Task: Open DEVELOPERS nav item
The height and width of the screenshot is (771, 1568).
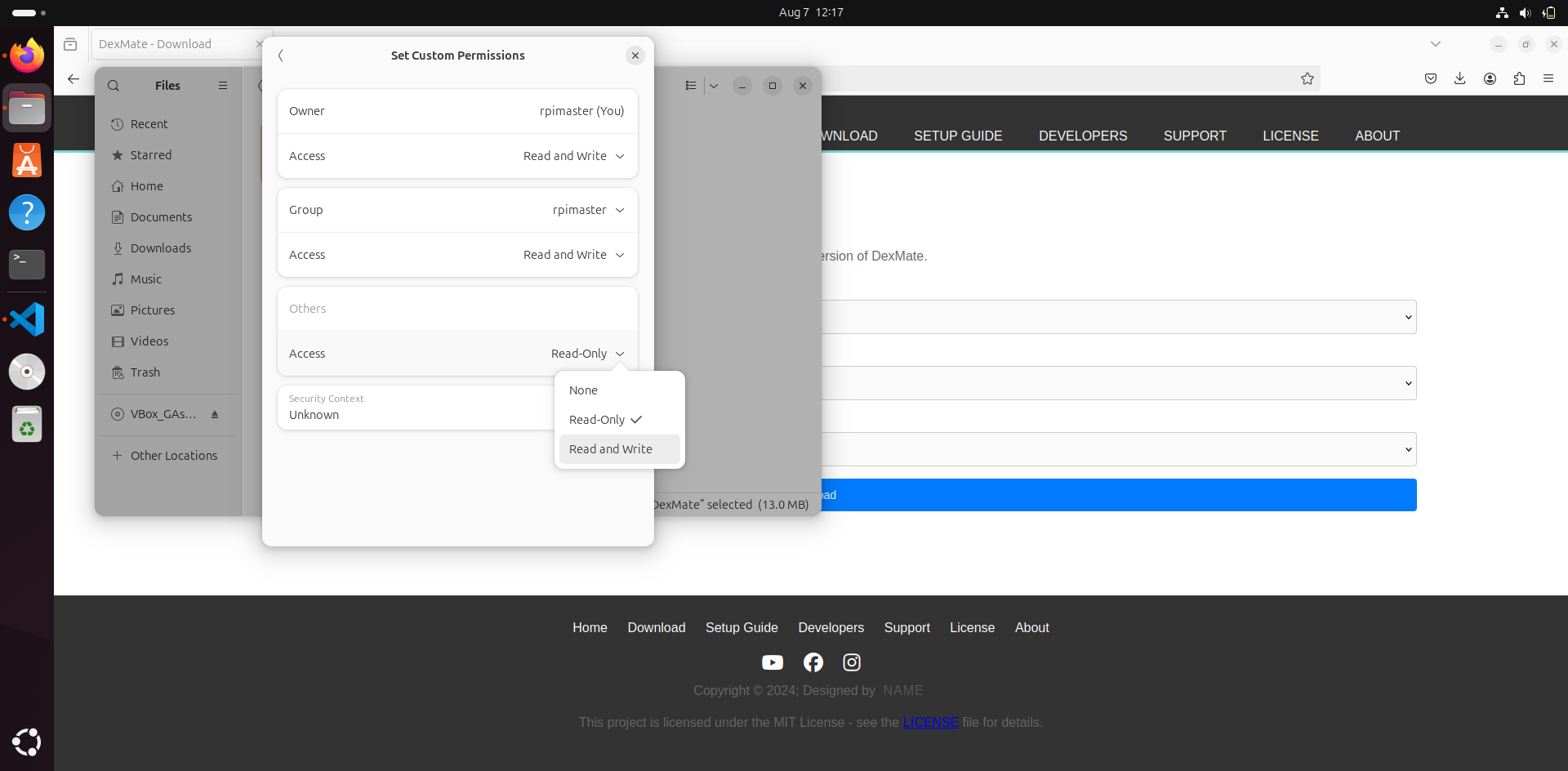Action: point(1083,136)
